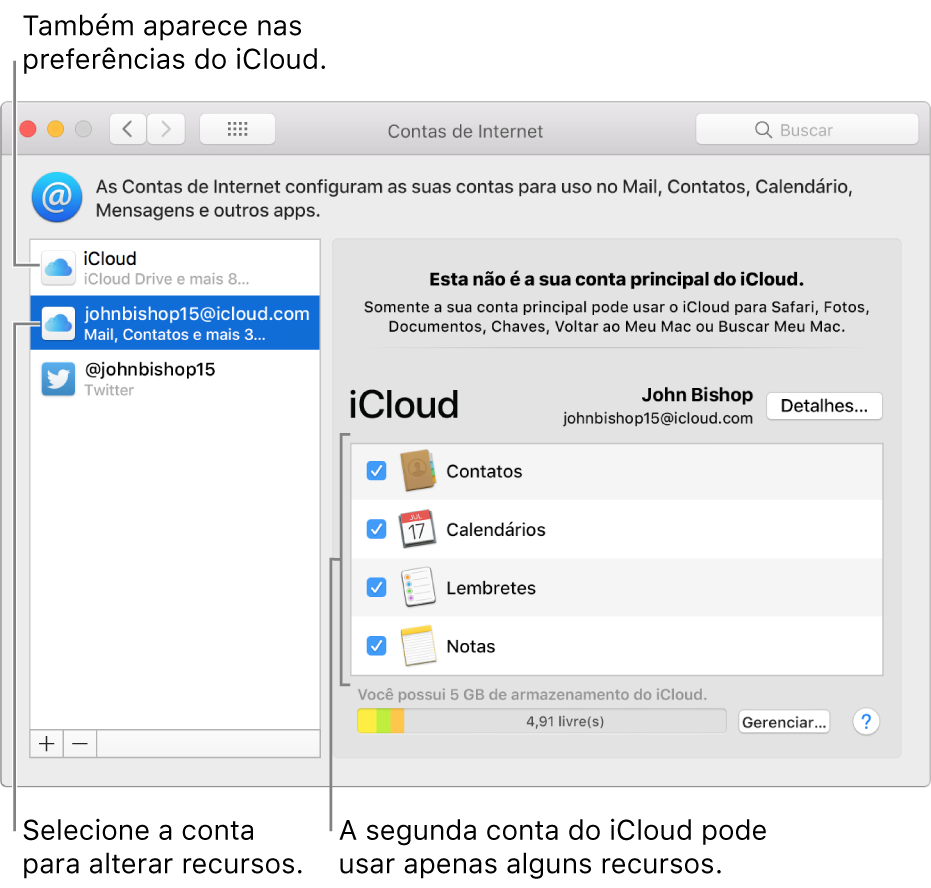Viewport: 931px width, 888px height.
Task: Click the cloud icon of iCloud Drive account
Action: 58,268
